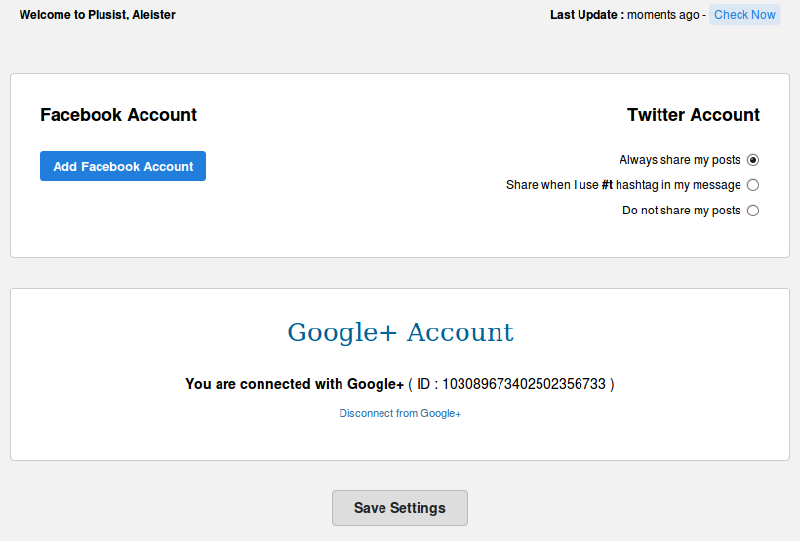
Task: Click the Twitter Account heading
Action: pos(693,115)
